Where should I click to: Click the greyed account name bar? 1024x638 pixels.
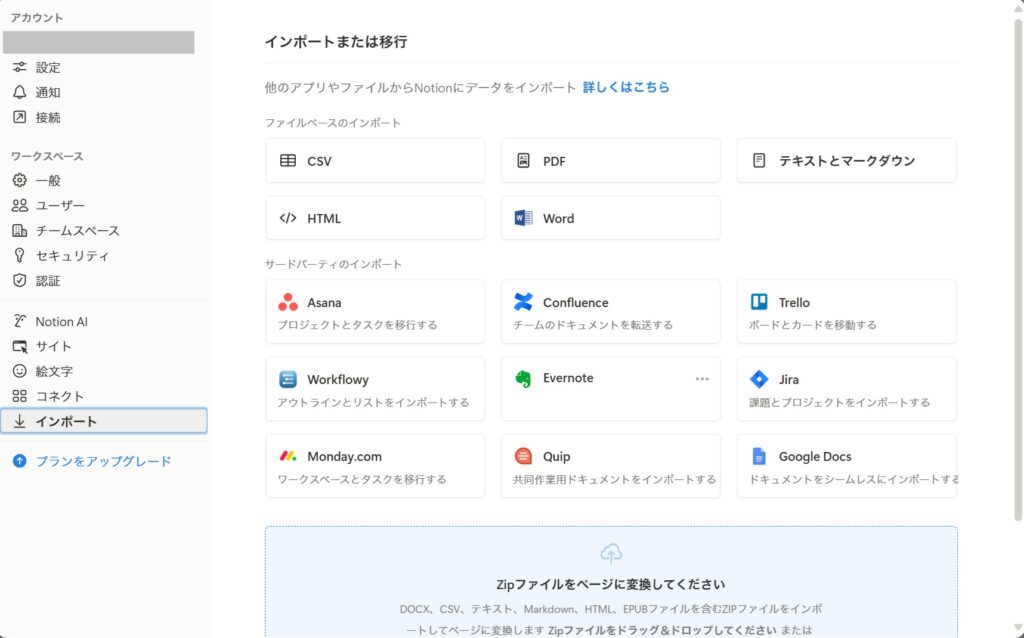click(99, 42)
